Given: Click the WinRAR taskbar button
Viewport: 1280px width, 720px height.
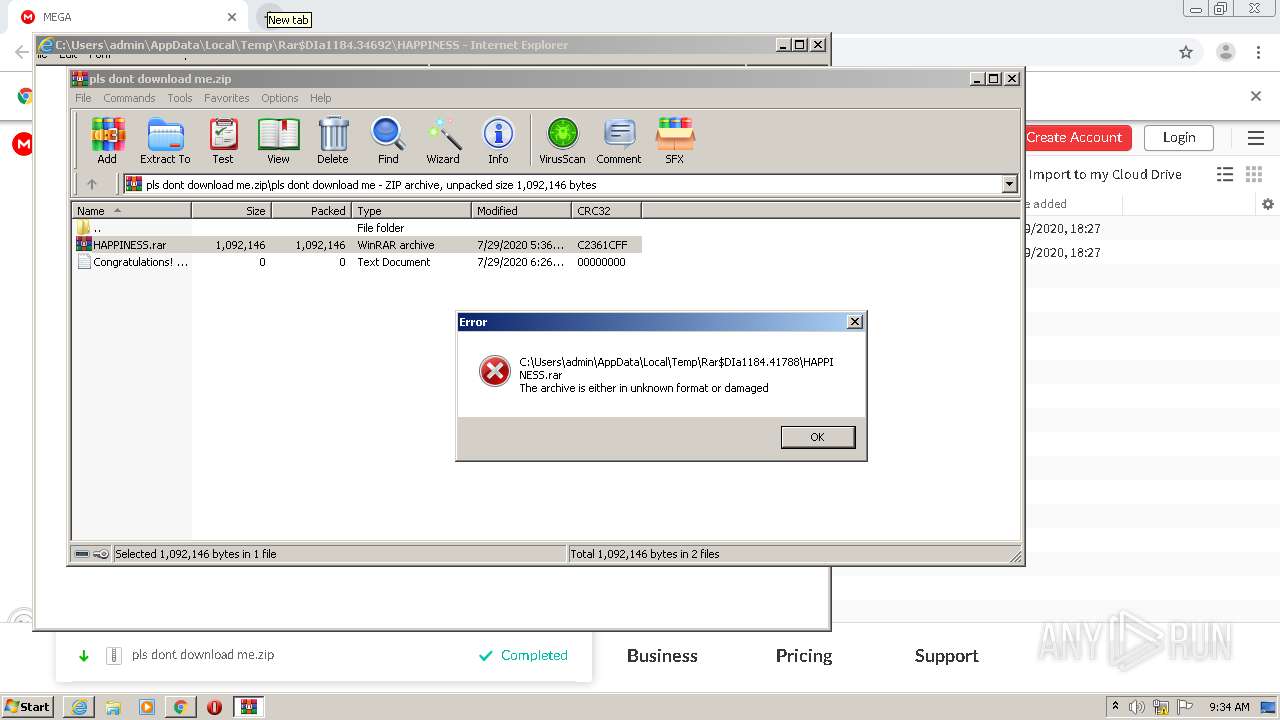Looking at the screenshot, I should [249, 707].
